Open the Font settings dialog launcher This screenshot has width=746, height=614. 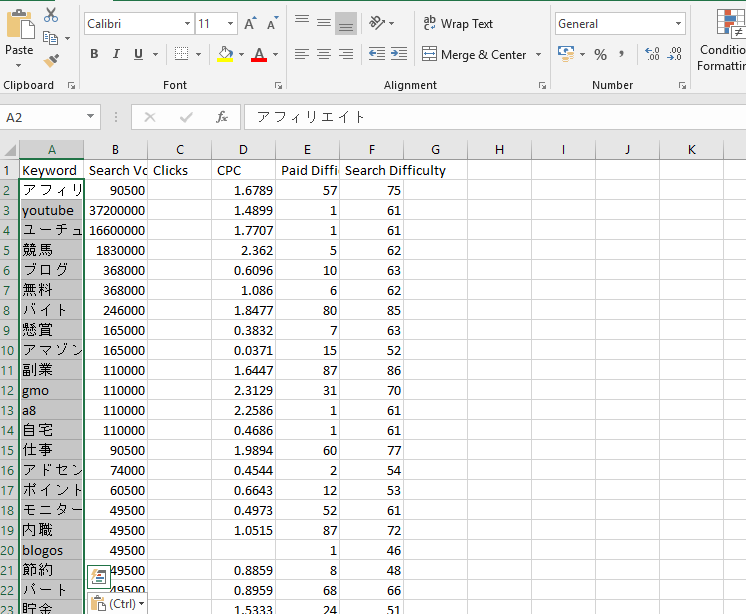tap(278, 86)
